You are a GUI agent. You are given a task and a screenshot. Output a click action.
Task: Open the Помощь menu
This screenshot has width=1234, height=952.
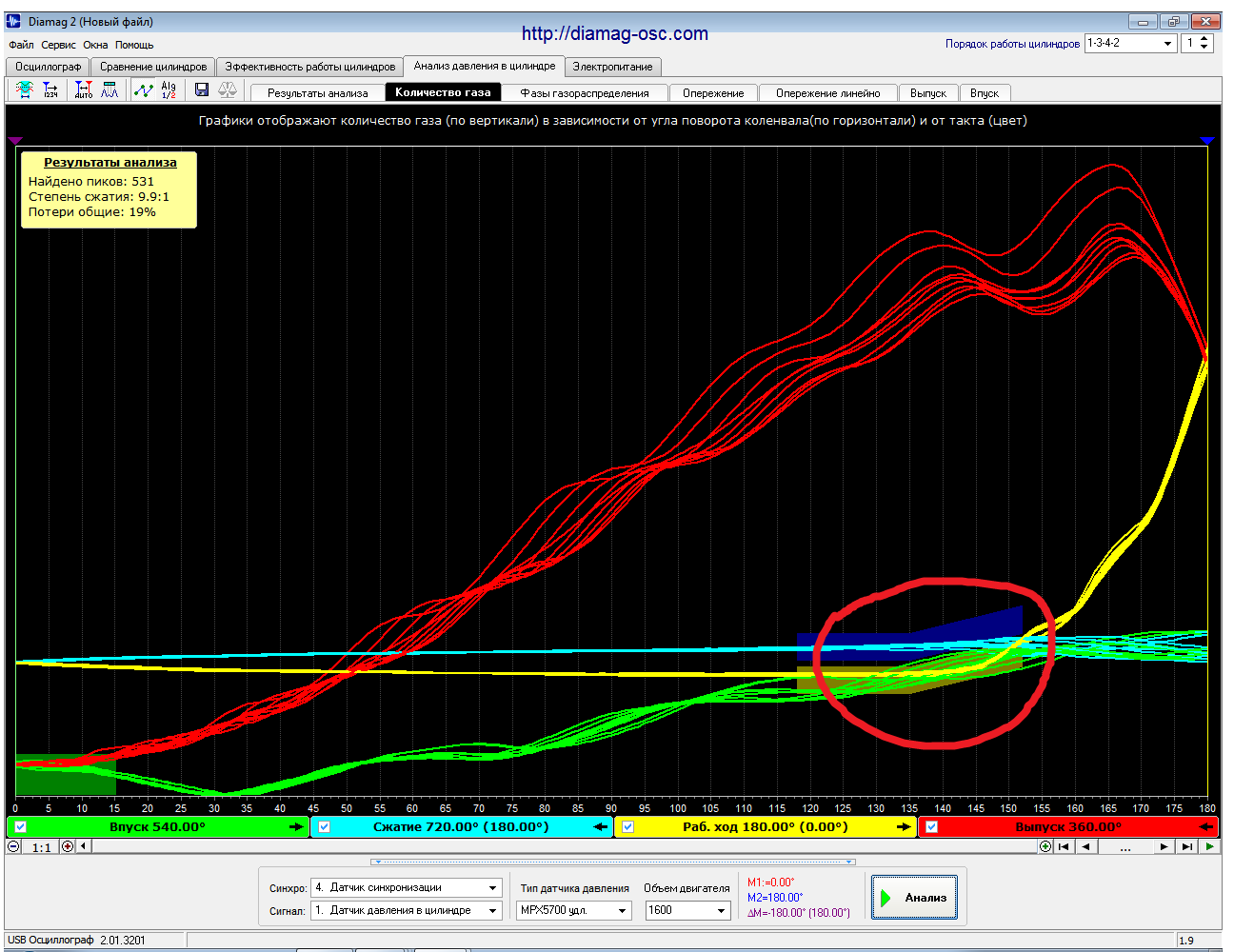134,45
